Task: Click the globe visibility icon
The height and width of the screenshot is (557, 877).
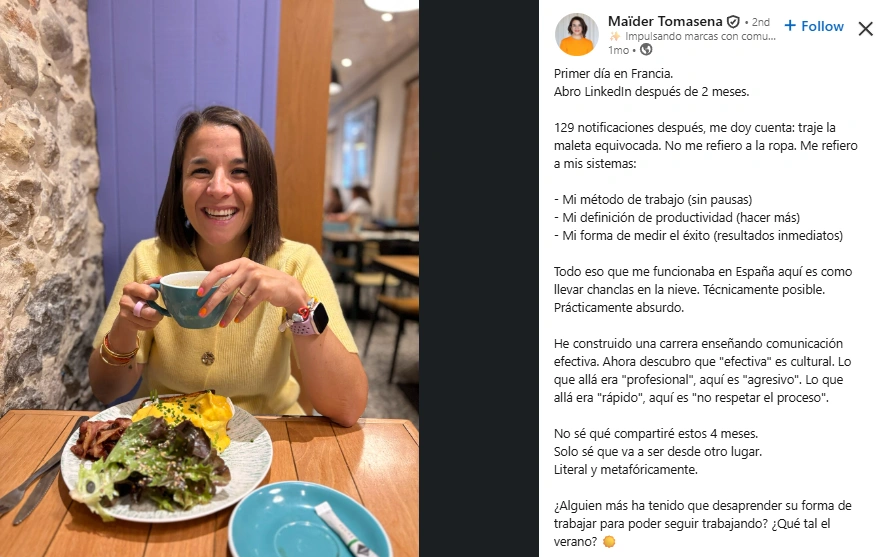Action: 646,50
